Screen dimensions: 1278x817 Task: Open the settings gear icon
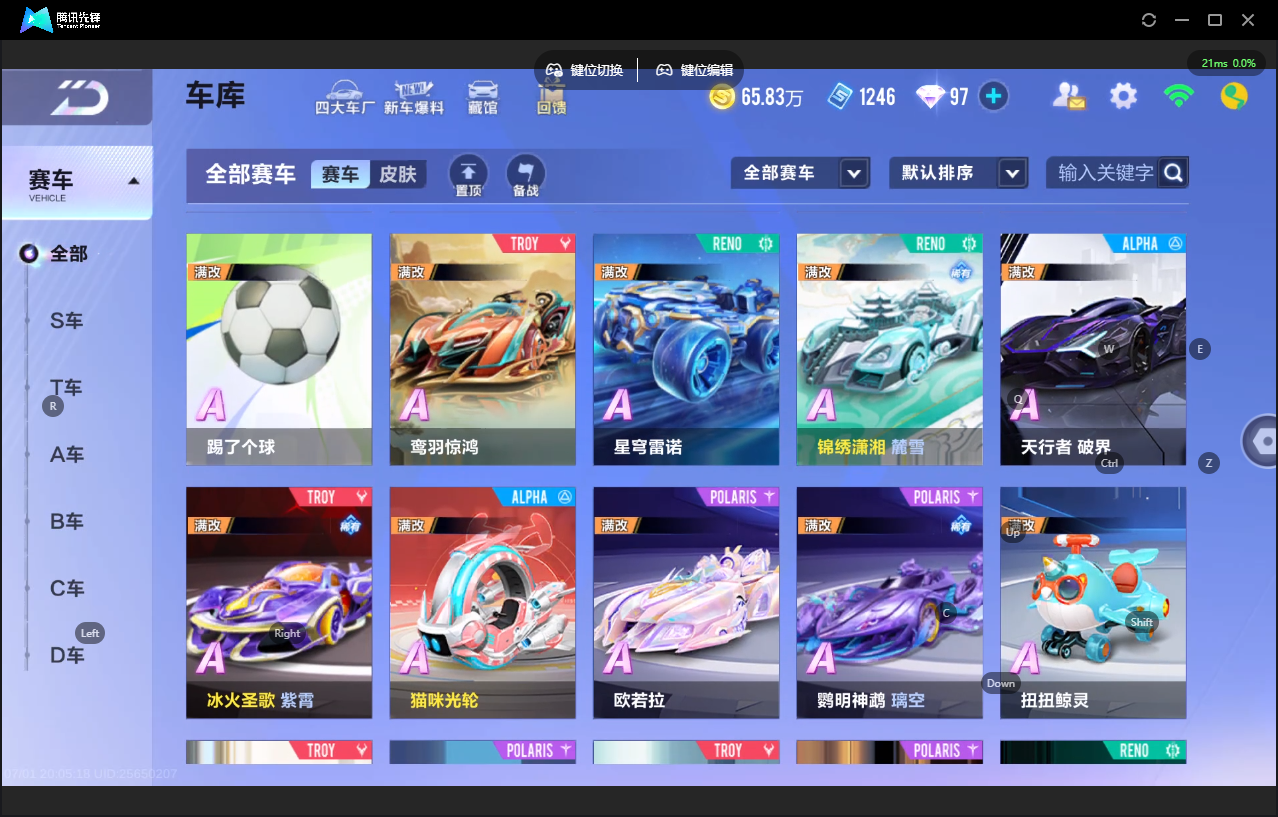tap(1124, 96)
